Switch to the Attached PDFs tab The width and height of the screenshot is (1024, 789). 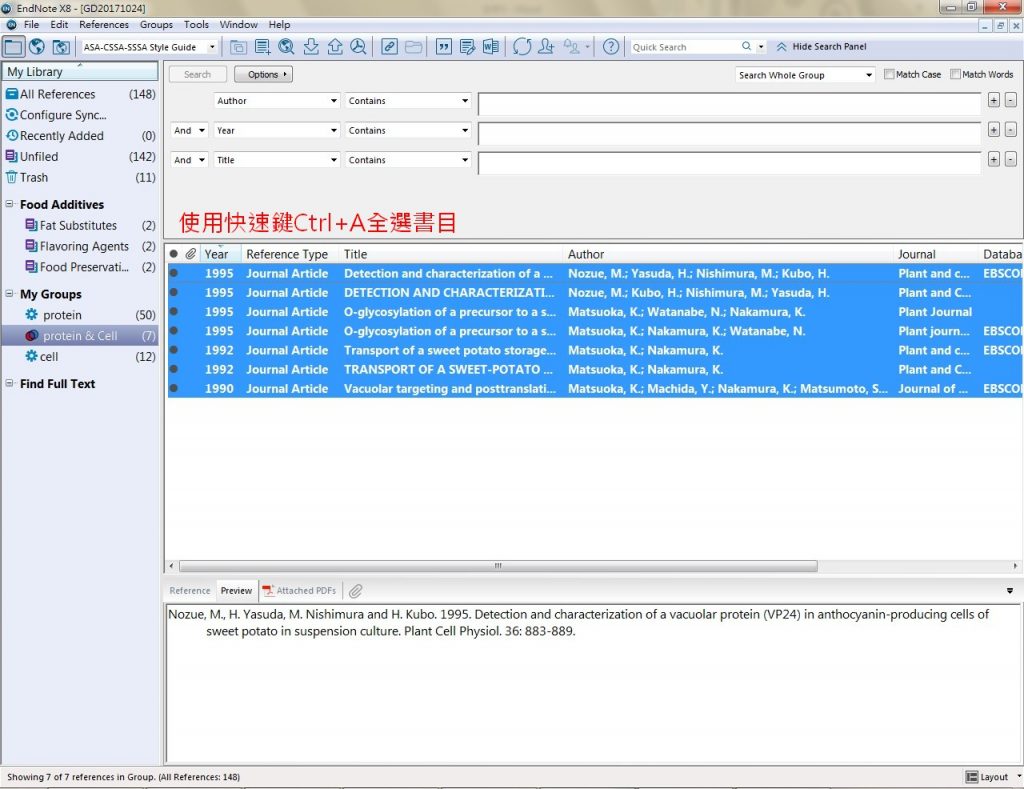point(300,590)
